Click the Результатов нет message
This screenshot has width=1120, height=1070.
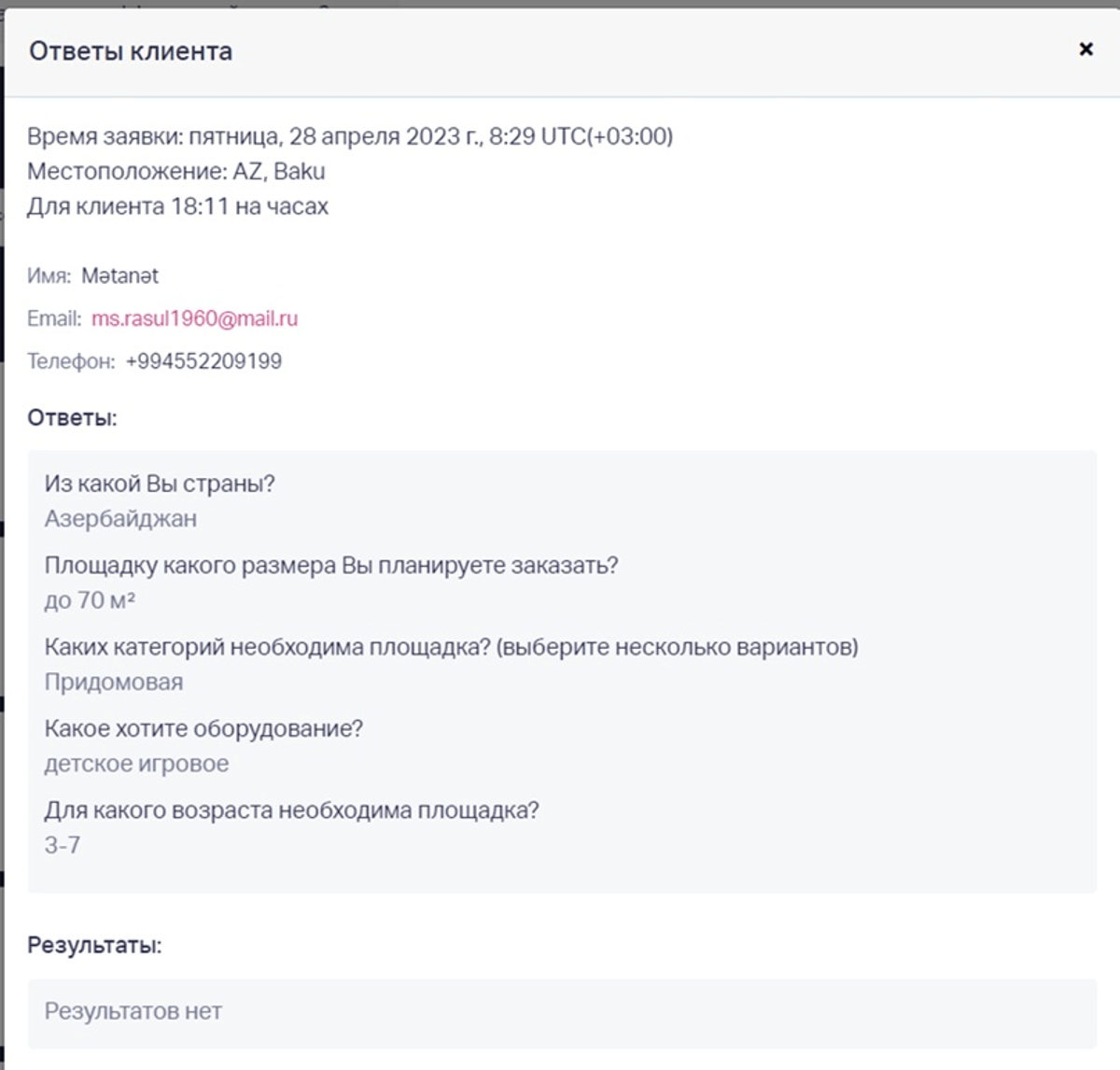pos(133,1011)
